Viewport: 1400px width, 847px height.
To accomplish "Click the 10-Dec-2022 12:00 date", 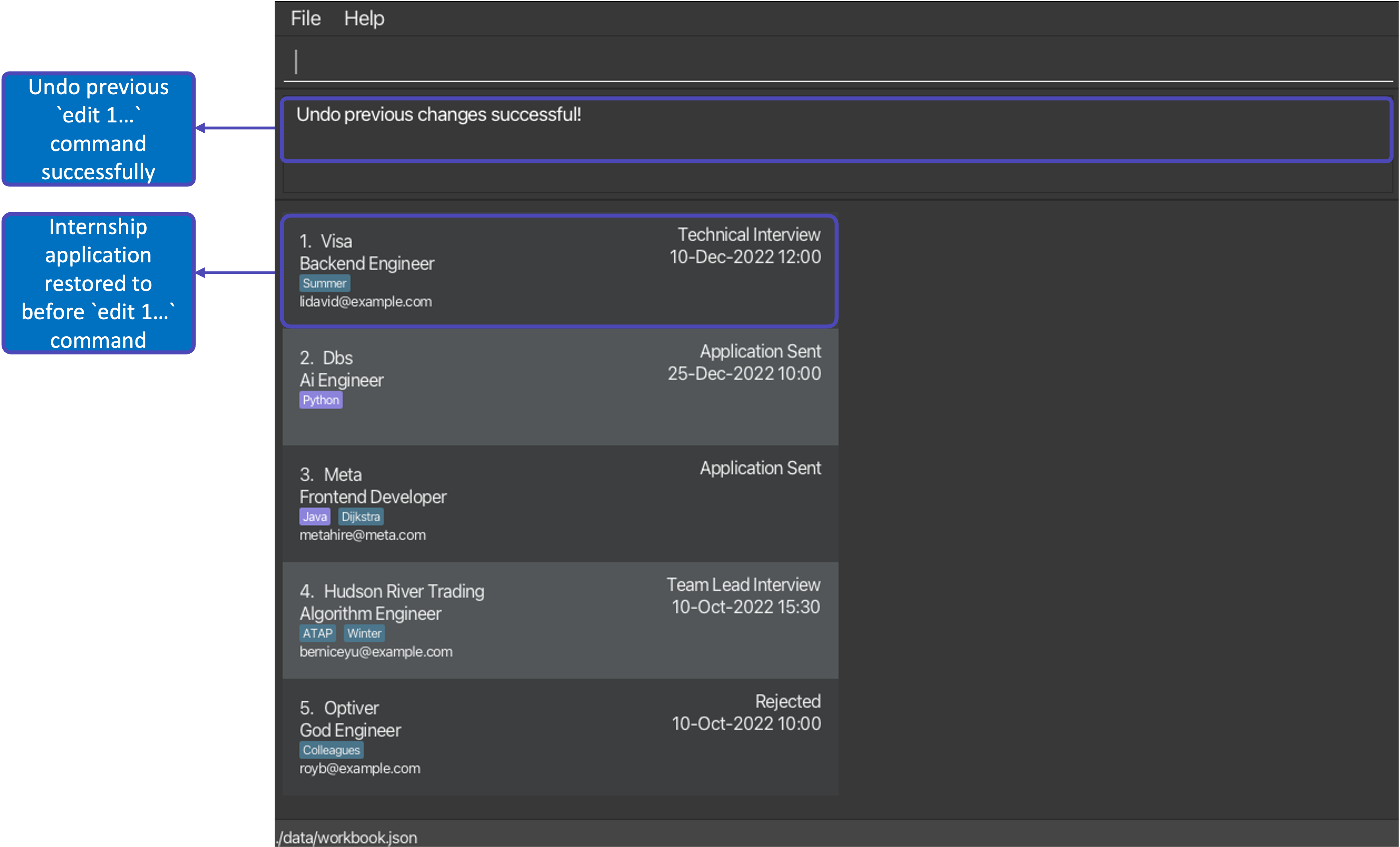I will point(745,257).
